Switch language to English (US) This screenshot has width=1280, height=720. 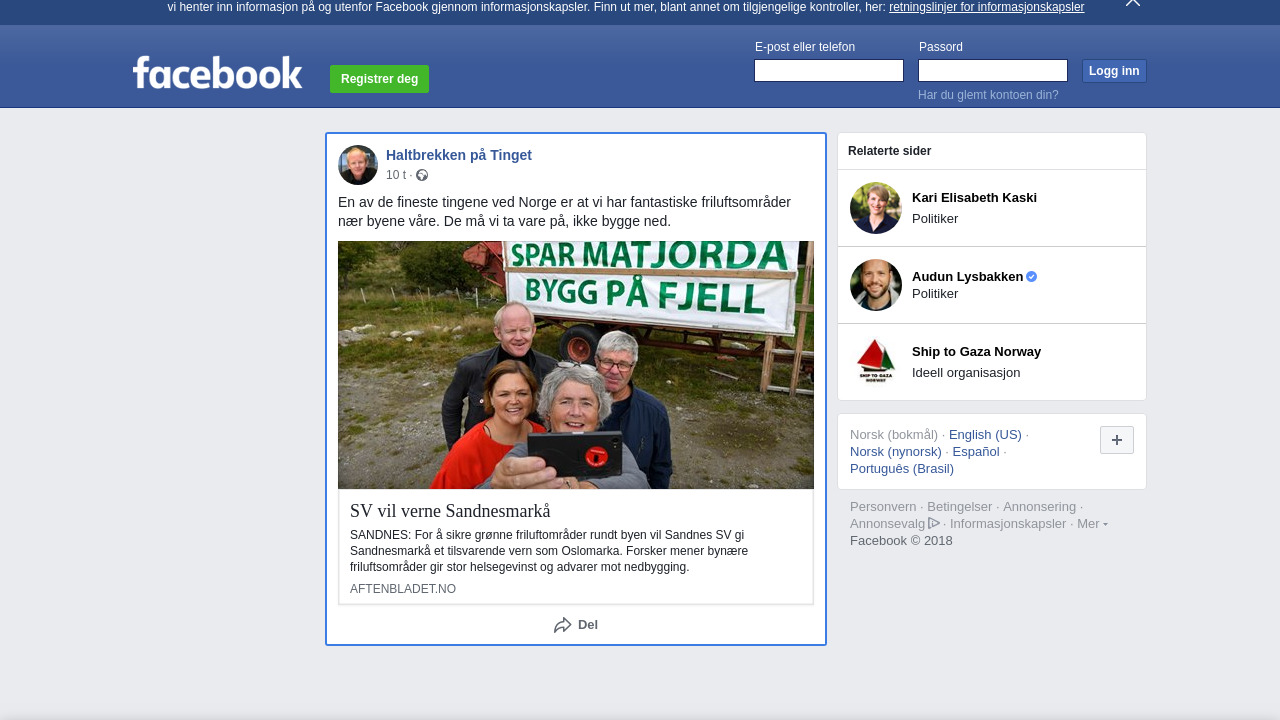(x=985, y=435)
